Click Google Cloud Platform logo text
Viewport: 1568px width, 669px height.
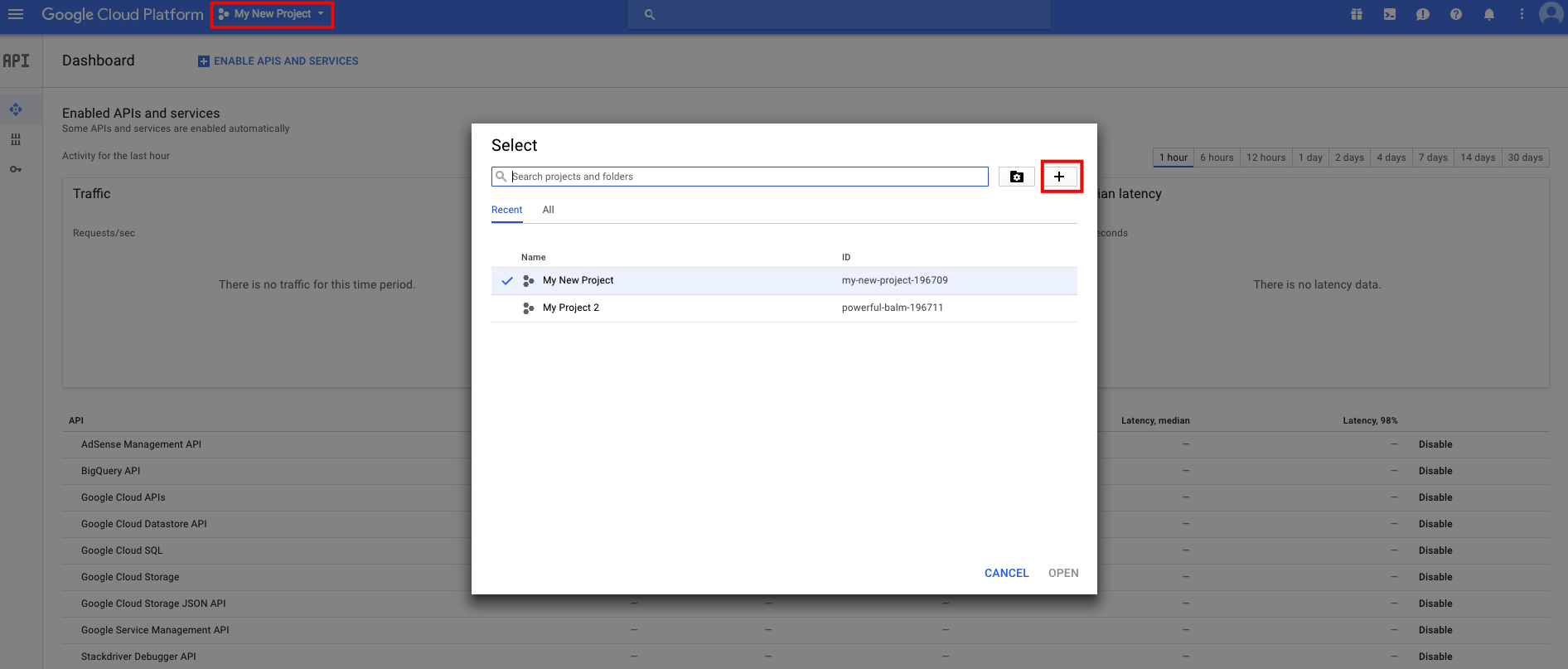123,14
